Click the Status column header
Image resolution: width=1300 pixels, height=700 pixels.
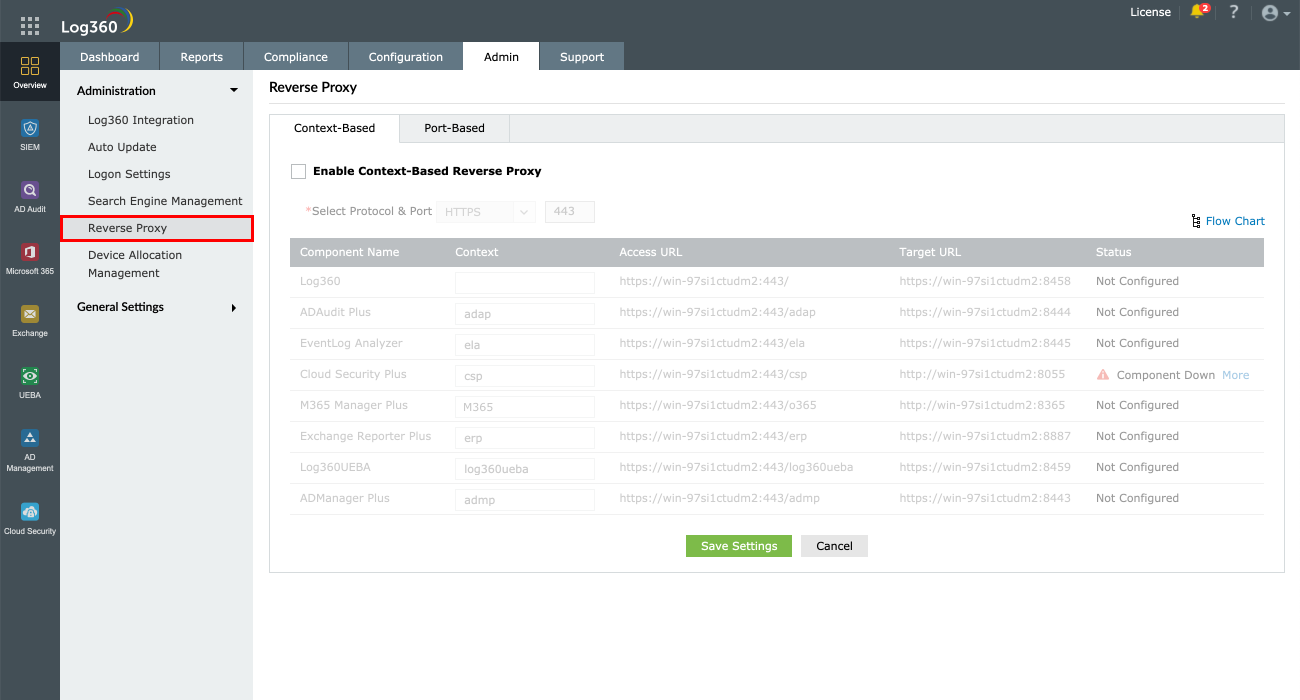click(x=1114, y=252)
